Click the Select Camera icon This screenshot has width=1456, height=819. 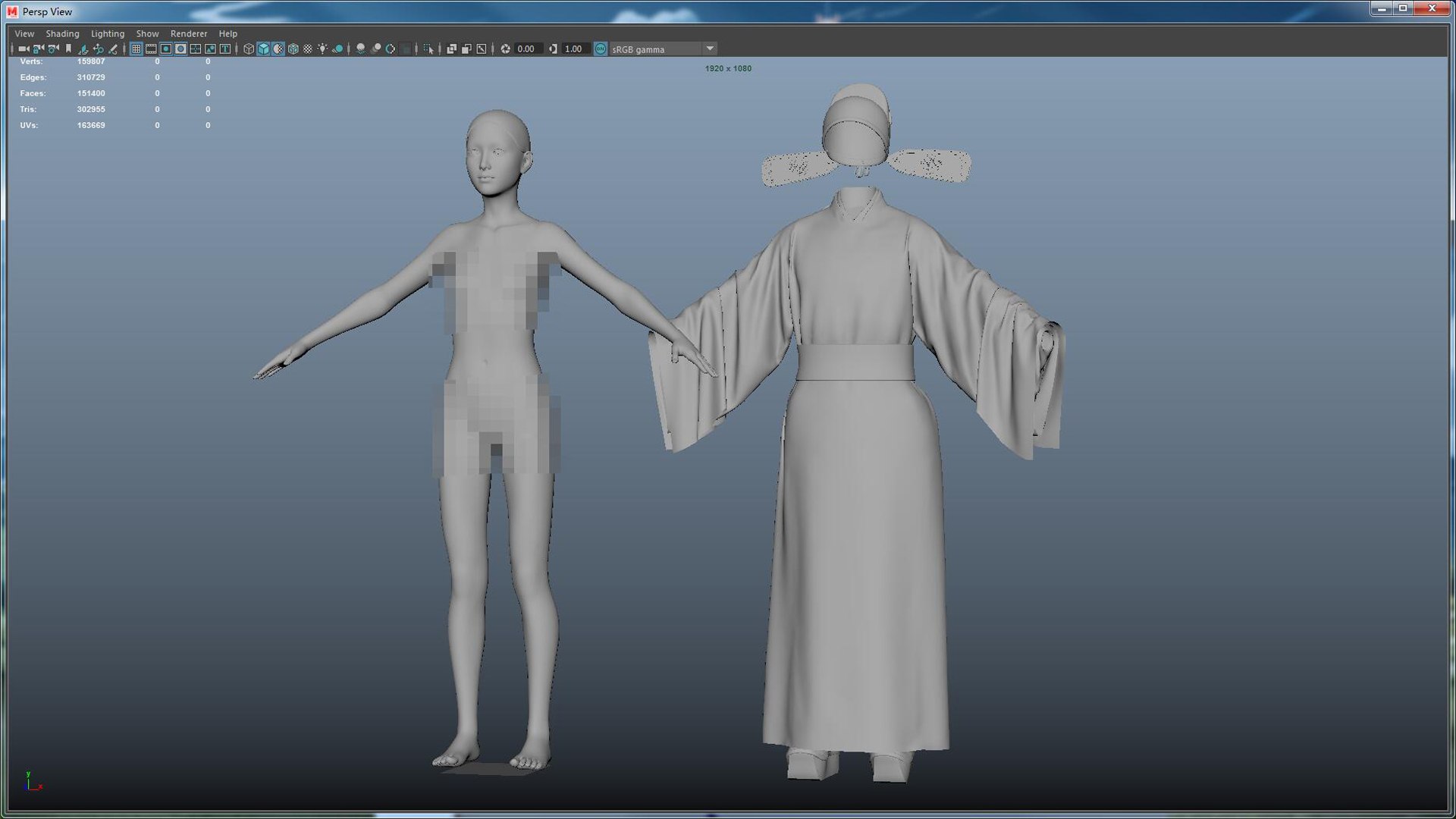[24, 49]
